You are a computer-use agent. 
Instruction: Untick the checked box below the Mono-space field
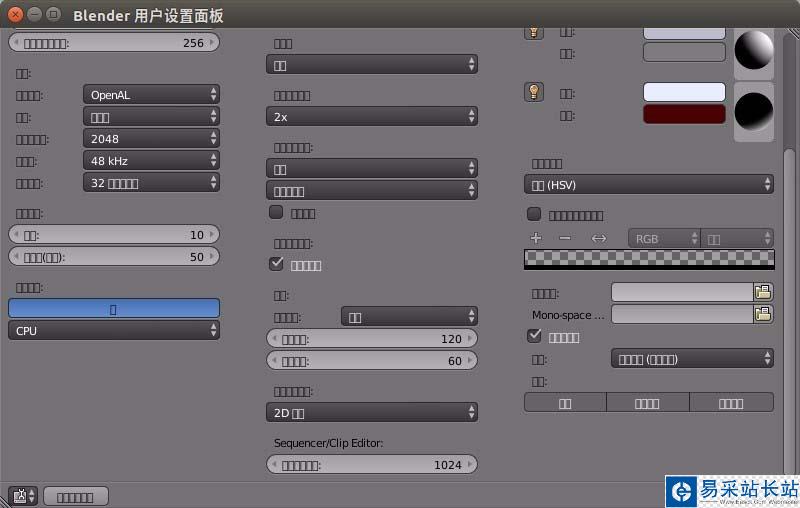tap(534, 335)
